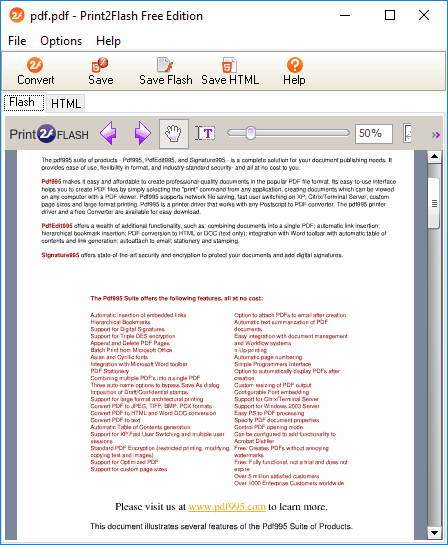Image resolution: width=448 pixels, height=545 pixels.
Task: Click the Save toolbar button
Action: tap(100, 72)
